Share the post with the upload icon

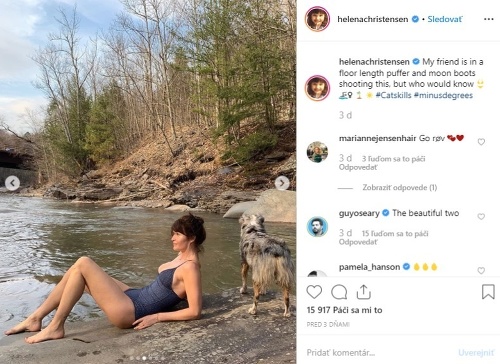[363, 292]
